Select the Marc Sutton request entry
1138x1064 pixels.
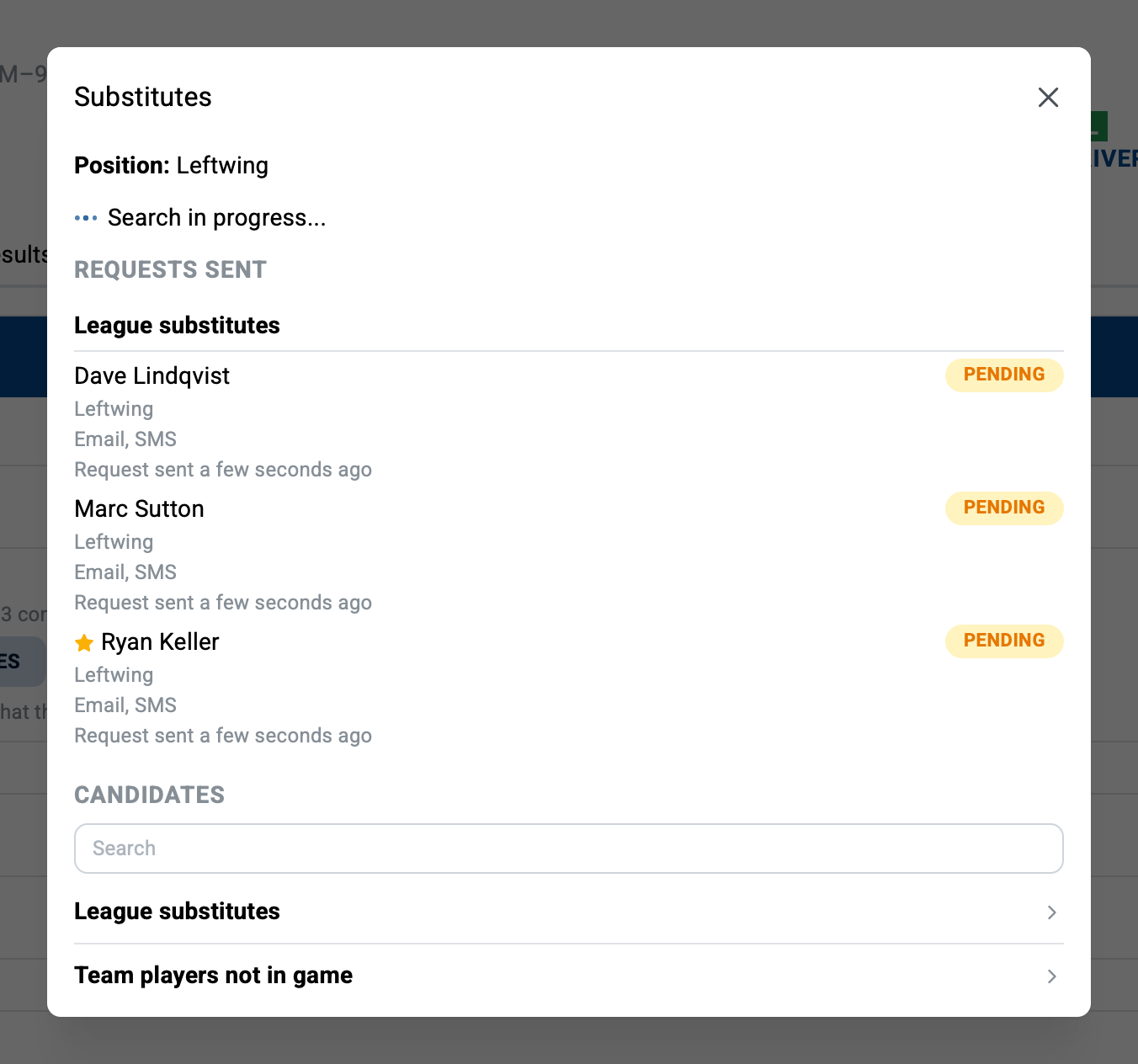point(569,554)
